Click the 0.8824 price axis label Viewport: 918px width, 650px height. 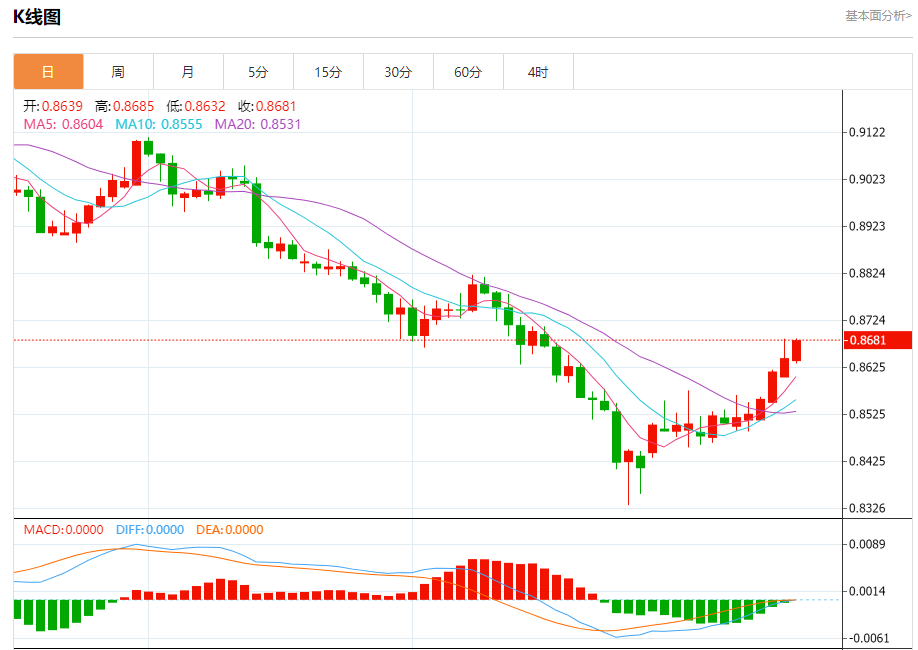coord(867,273)
